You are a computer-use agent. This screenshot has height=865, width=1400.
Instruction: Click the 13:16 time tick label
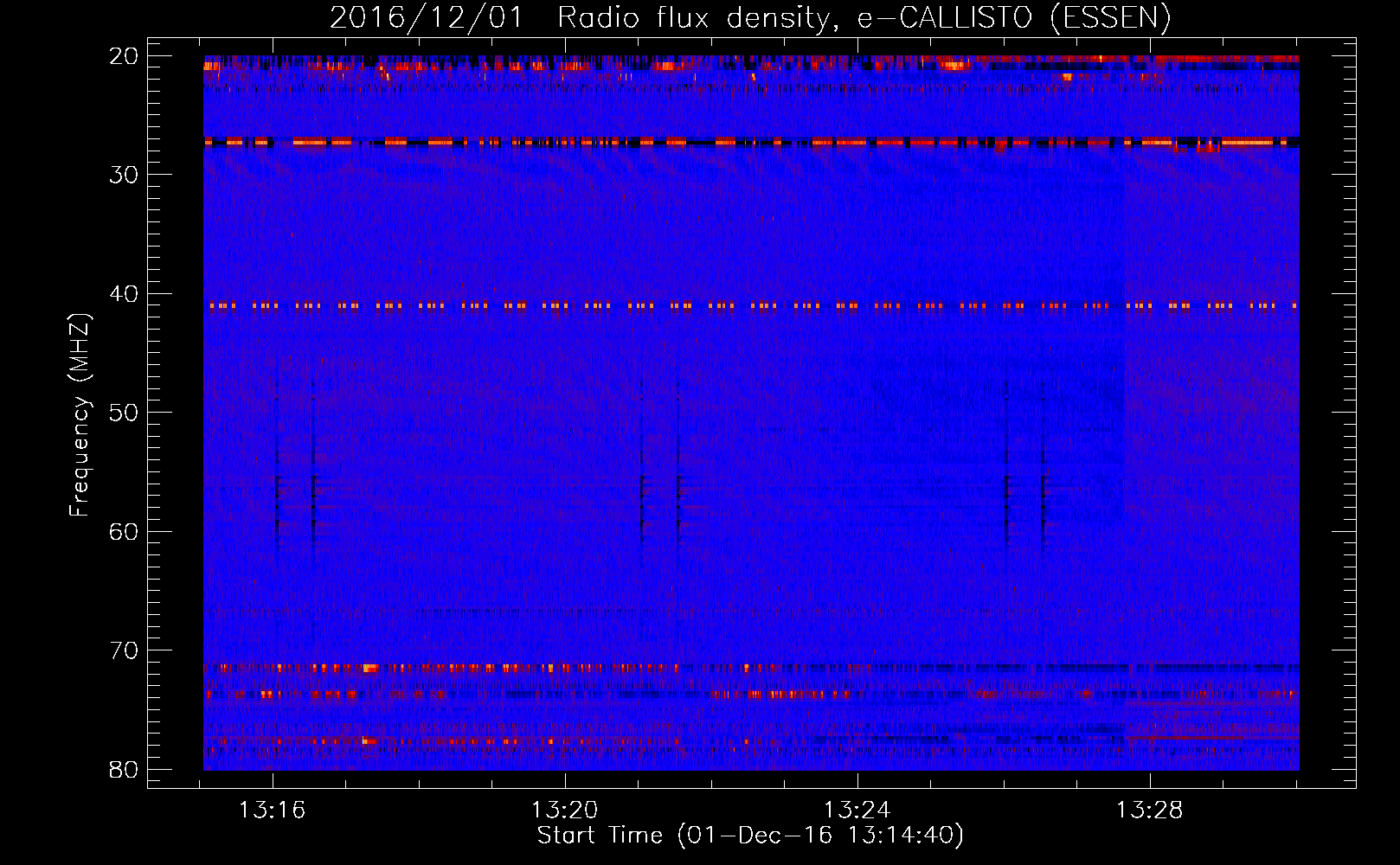(273, 811)
